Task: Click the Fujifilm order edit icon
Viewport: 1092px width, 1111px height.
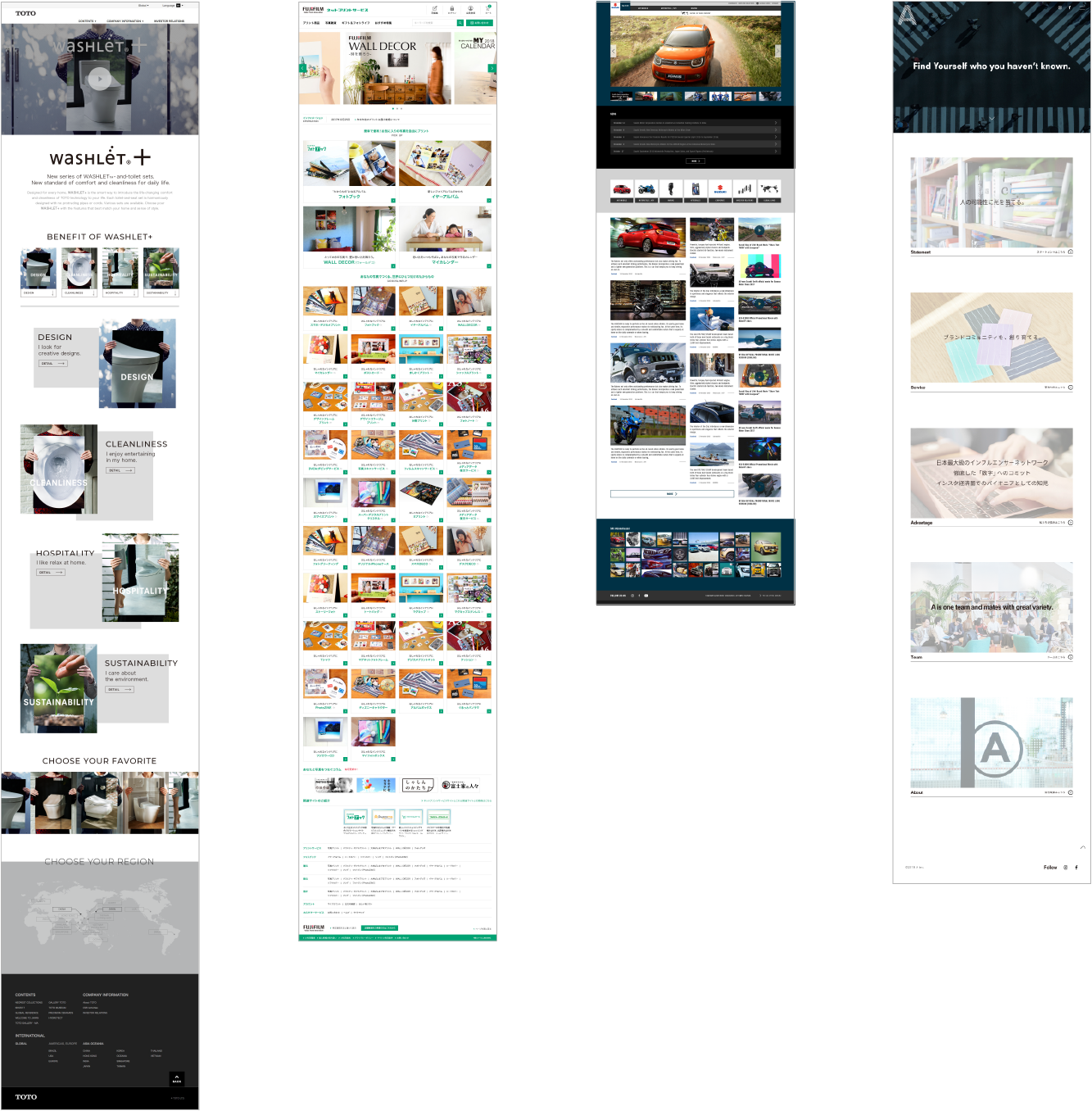Action: tap(434, 10)
